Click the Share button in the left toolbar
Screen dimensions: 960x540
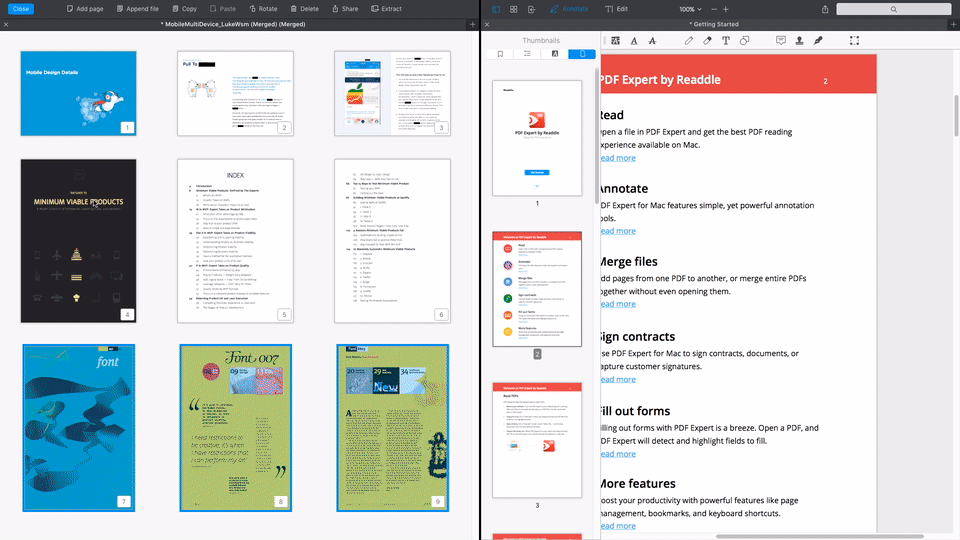coord(345,9)
